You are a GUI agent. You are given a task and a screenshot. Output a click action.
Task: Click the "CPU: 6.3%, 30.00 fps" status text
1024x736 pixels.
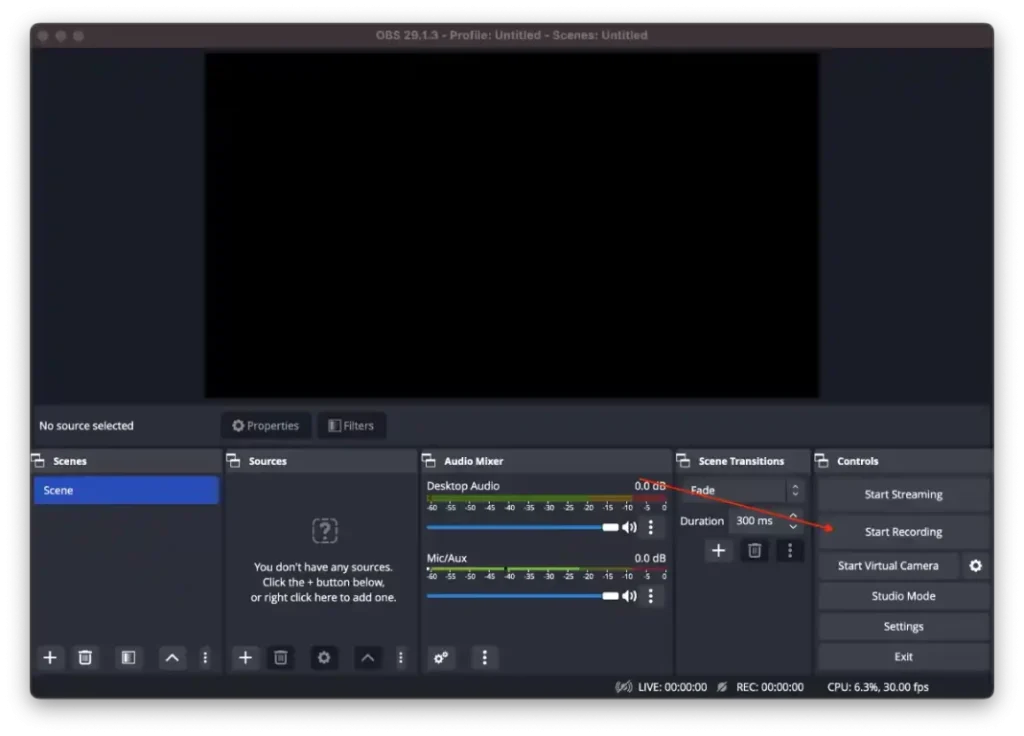pyautogui.click(x=878, y=687)
